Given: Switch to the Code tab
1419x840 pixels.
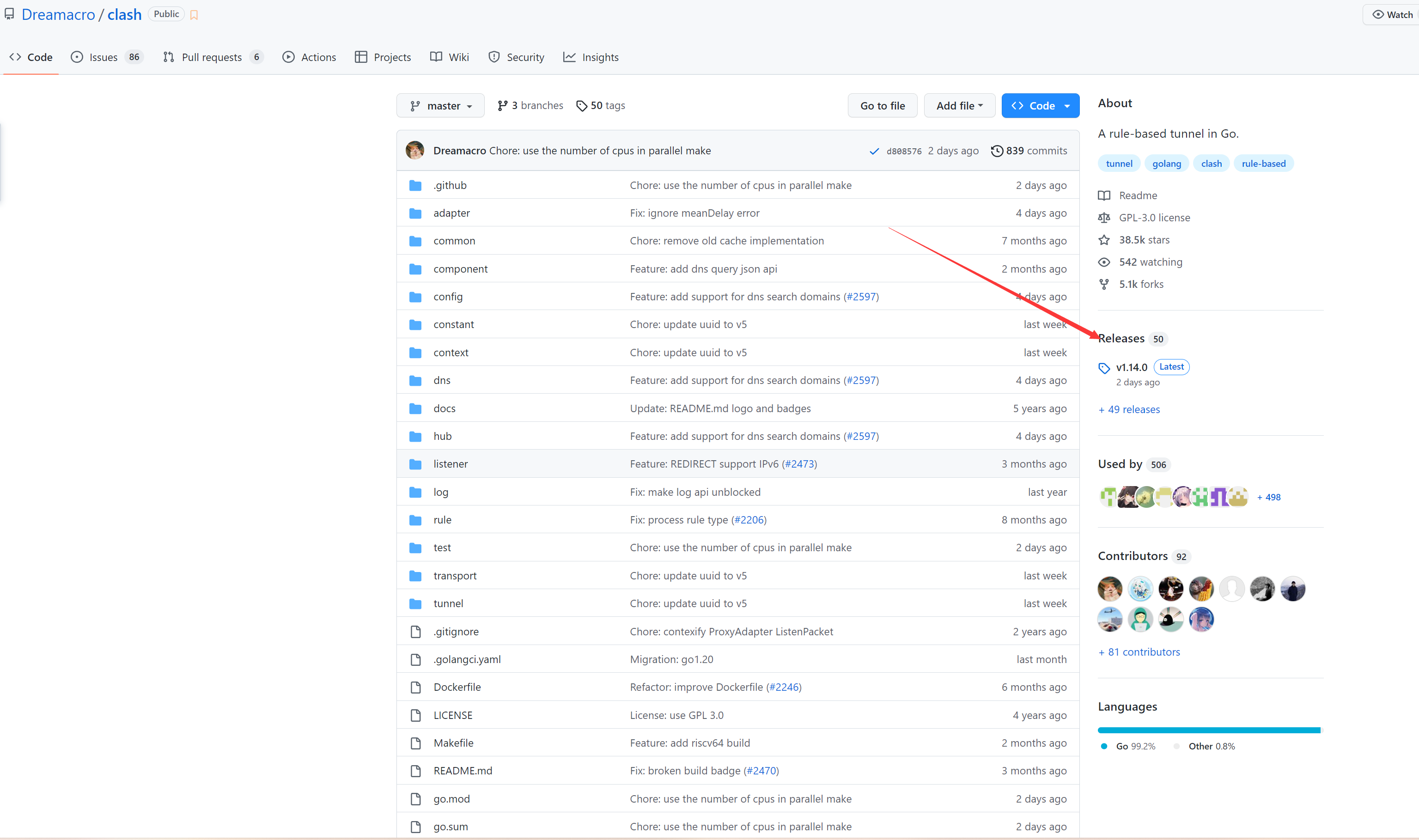Looking at the screenshot, I should pyautogui.click(x=31, y=57).
